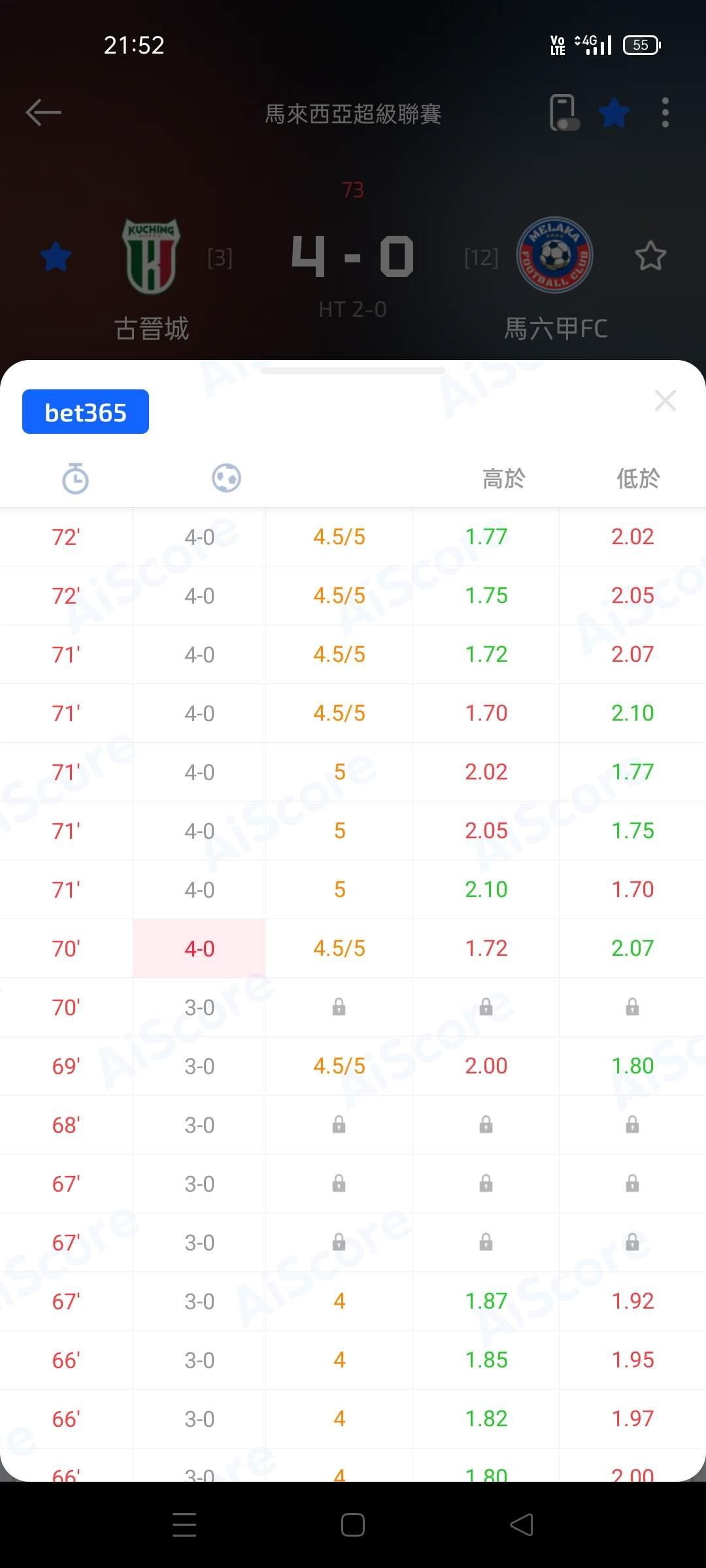Tap under odds 1.80 at 69'
Screen dimensions: 706x1568
(633, 1066)
